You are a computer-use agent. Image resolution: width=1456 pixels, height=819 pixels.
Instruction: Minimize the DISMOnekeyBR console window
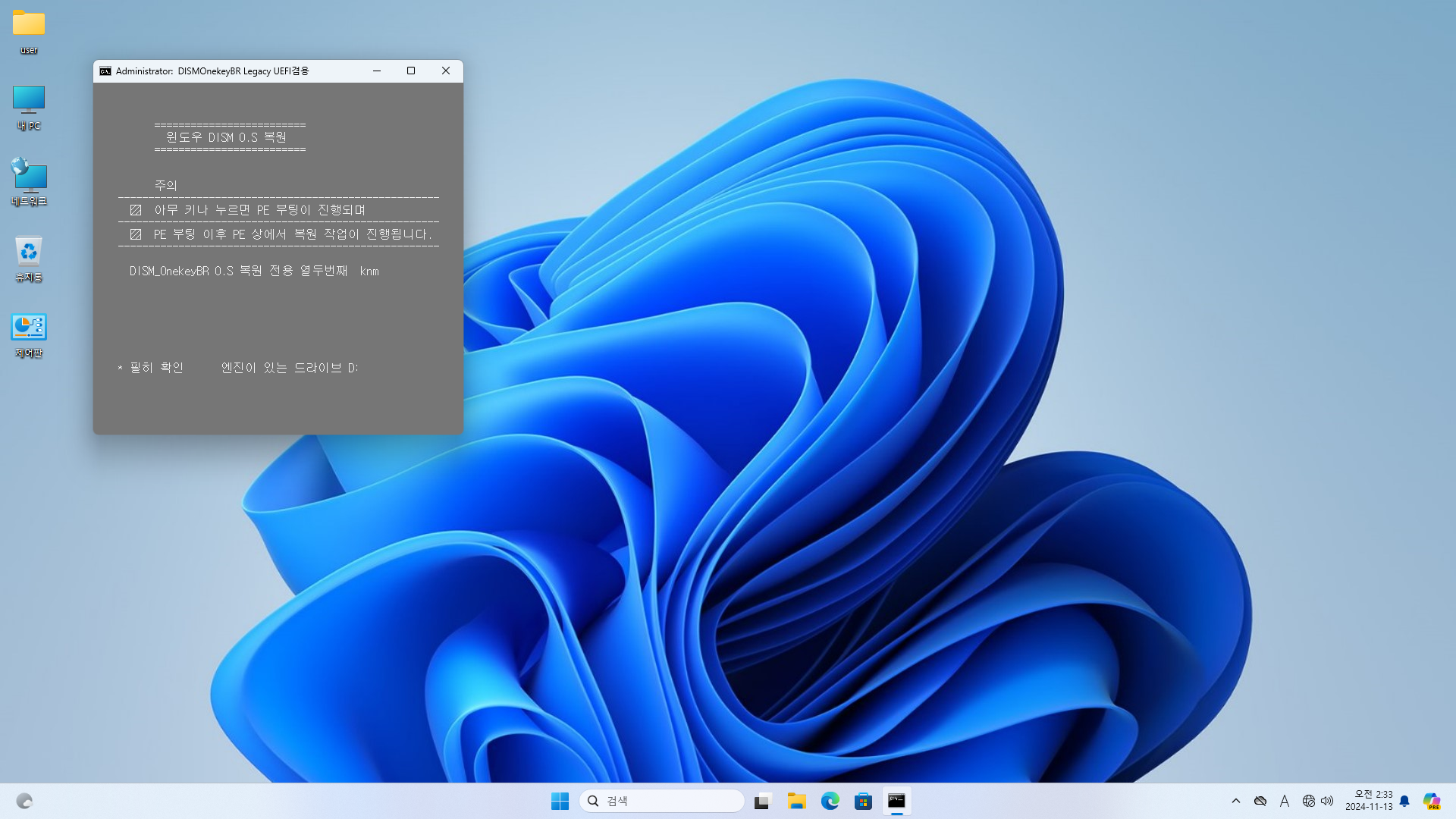[x=377, y=71]
